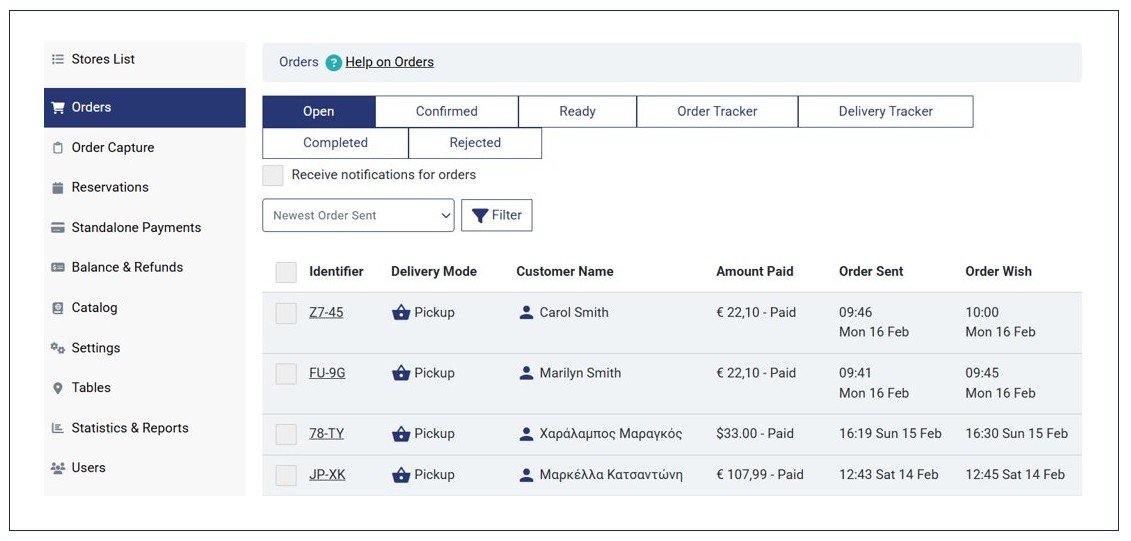Click the Order Wish column header
The image size is (1131, 541).
click(x=998, y=272)
